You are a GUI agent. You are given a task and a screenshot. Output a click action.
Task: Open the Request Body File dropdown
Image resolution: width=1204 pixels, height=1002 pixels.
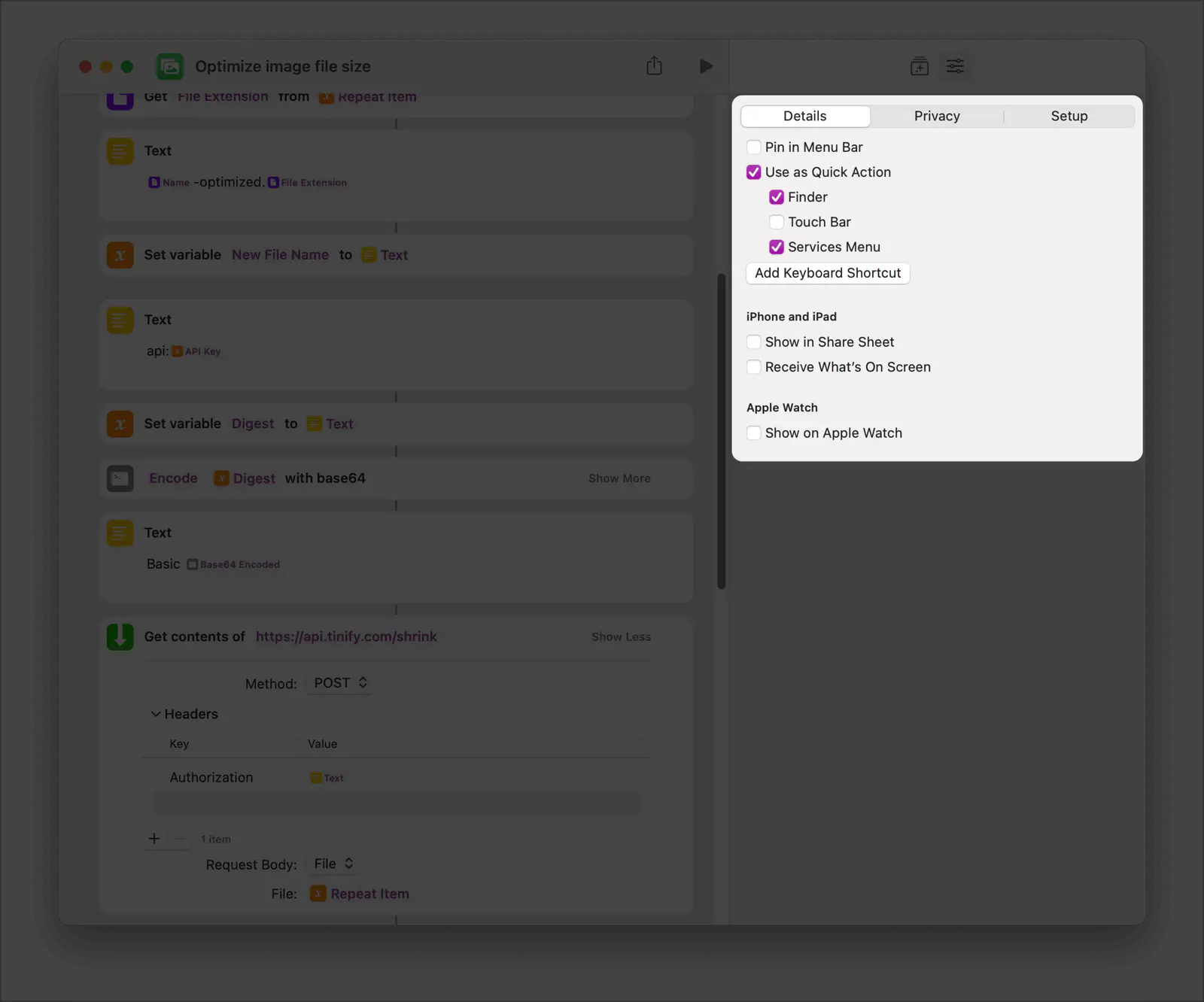coord(332,864)
